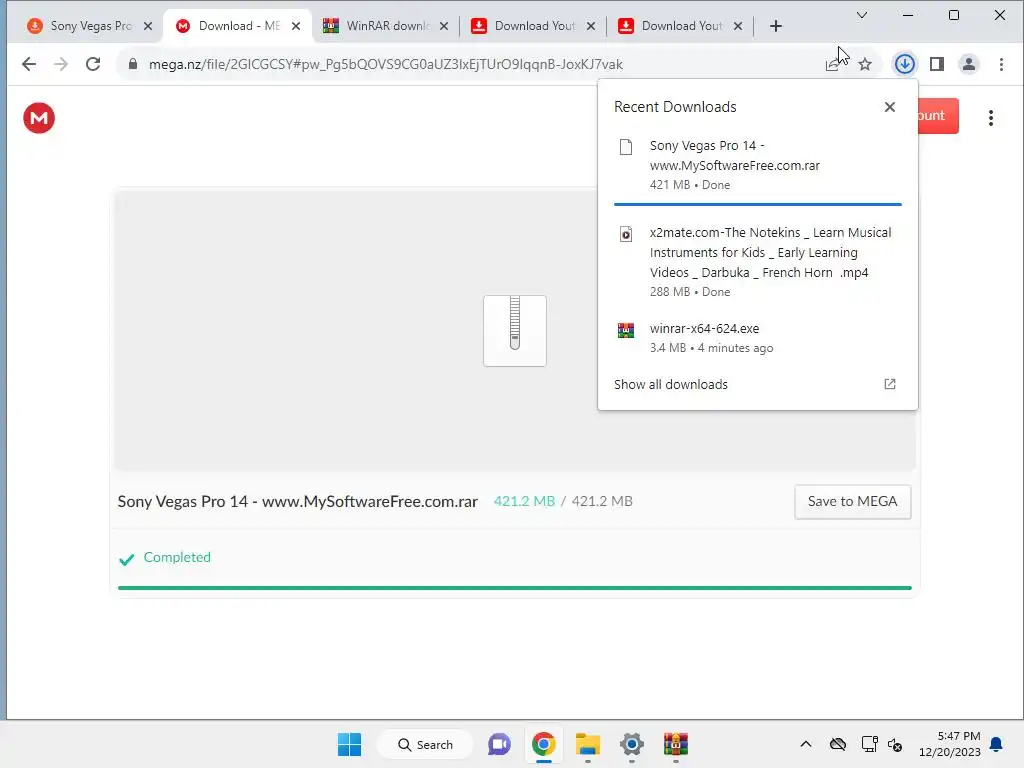Click the lock site info icon

(133, 64)
